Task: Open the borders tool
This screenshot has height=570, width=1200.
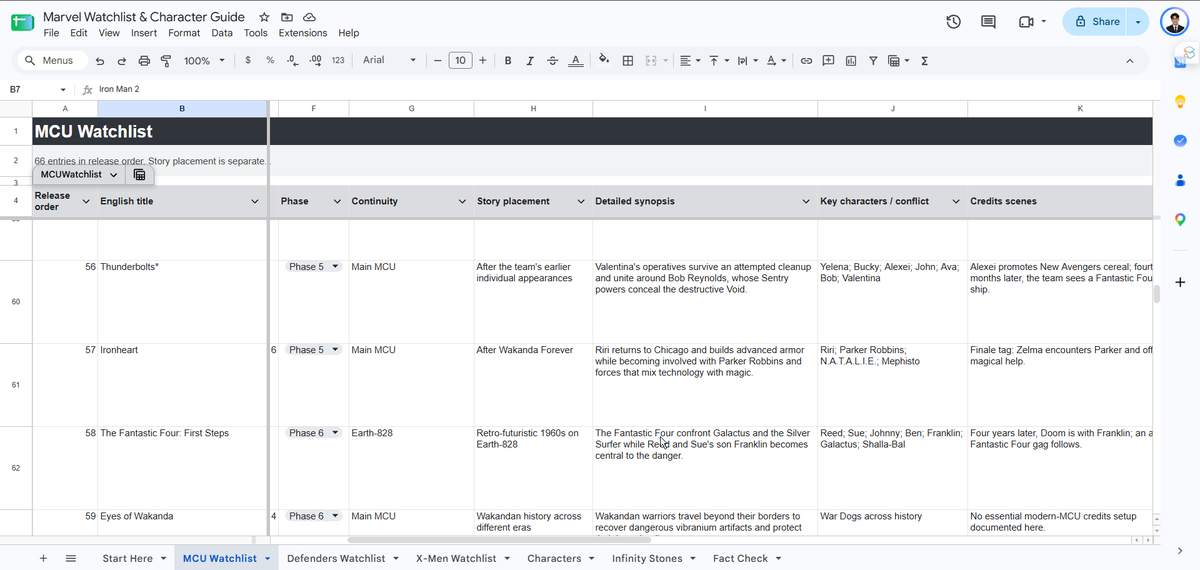Action: tap(628, 61)
